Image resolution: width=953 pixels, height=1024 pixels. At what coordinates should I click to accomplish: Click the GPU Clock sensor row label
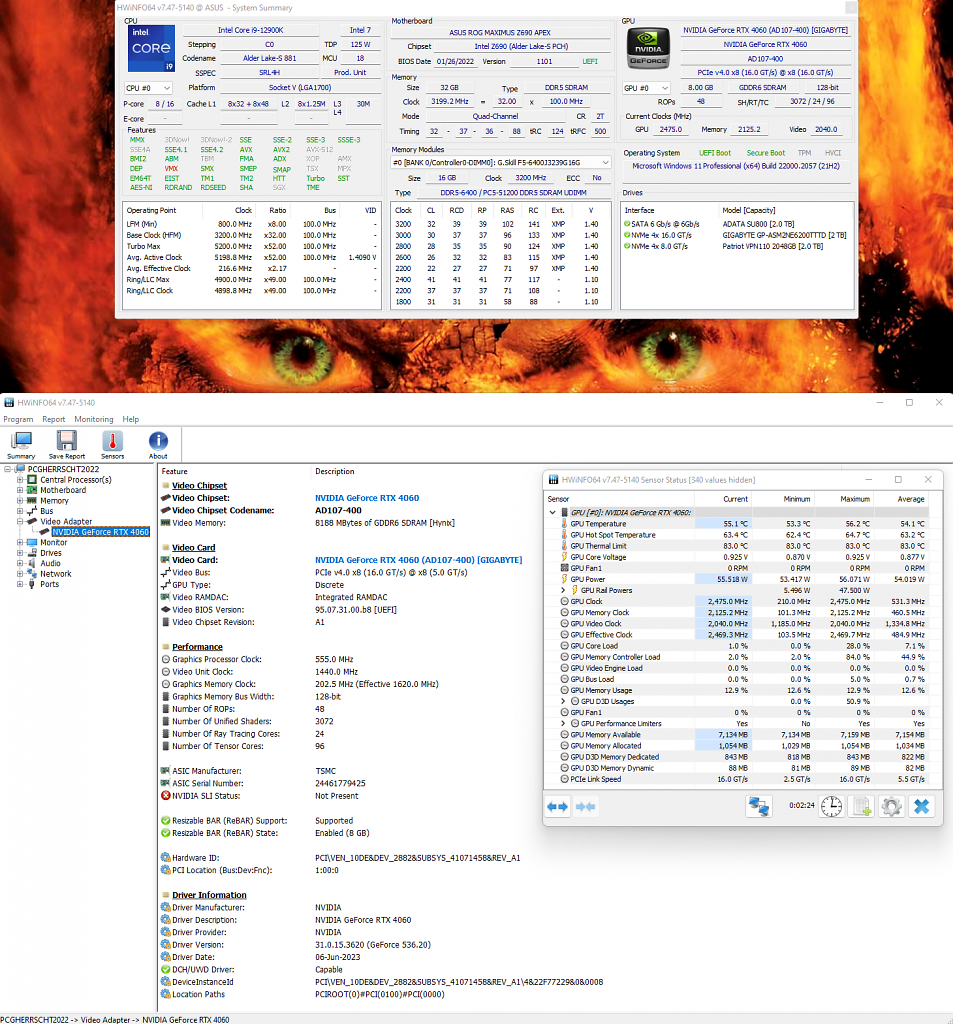(587, 601)
